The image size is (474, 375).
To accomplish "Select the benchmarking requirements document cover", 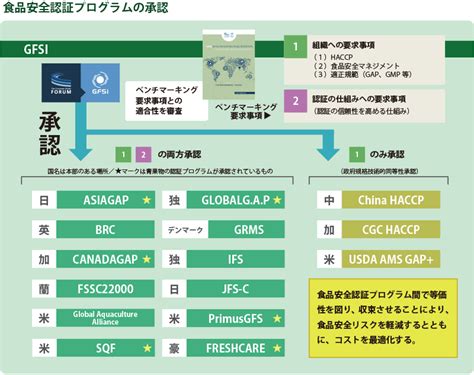I will [x=229, y=64].
